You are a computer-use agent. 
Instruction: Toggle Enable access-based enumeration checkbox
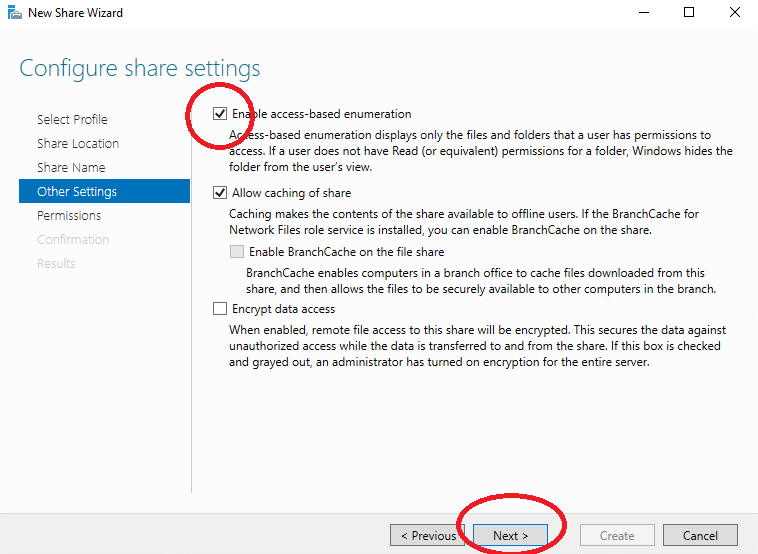tap(220, 114)
